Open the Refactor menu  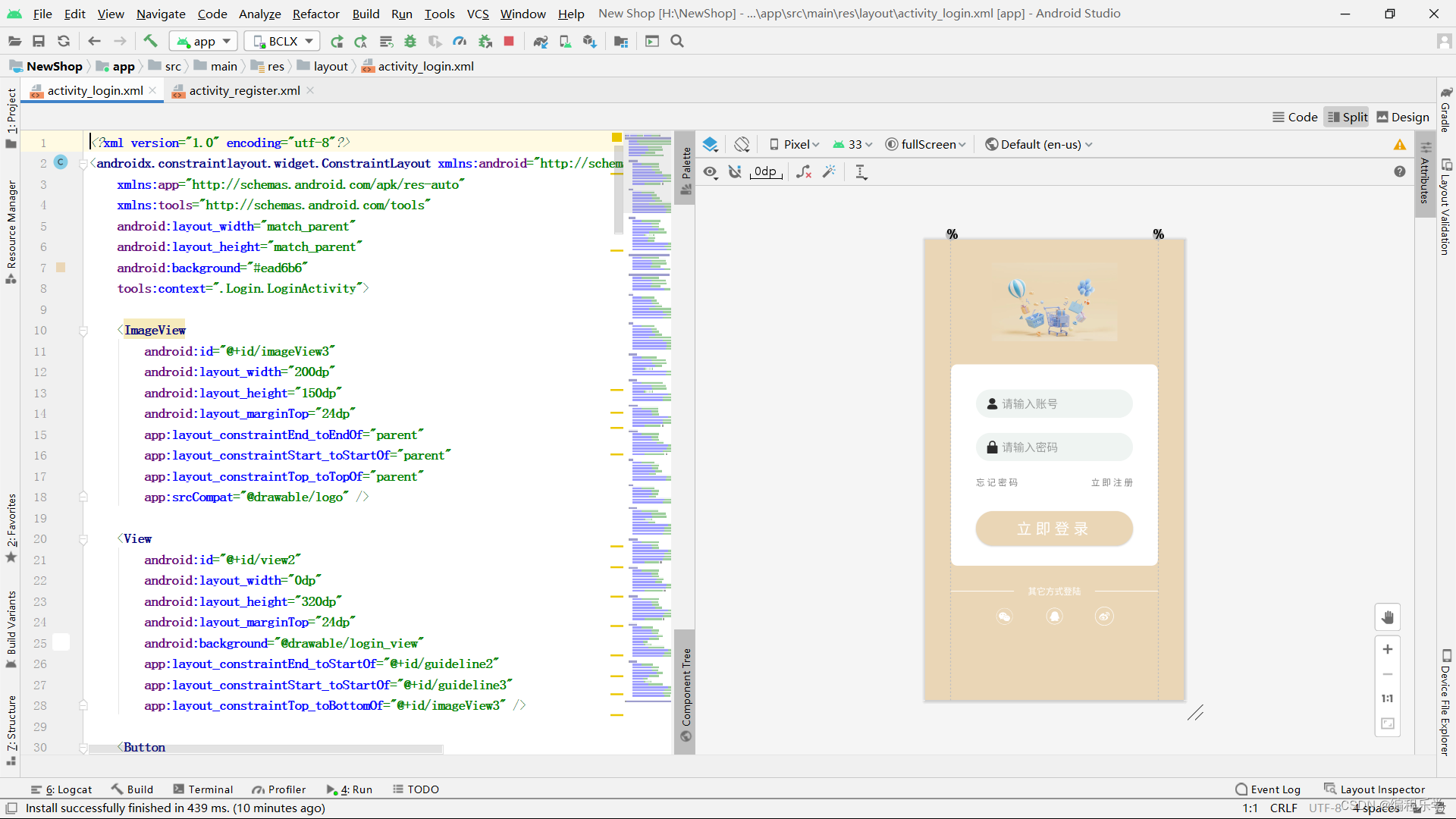(x=315, y=14)
